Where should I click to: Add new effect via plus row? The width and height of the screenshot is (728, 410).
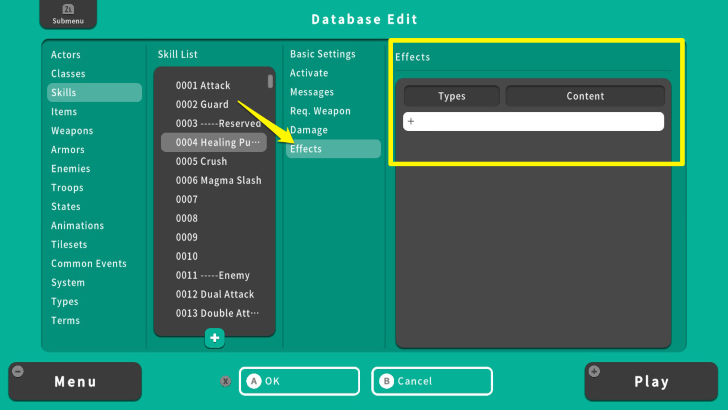click(533, 122)
